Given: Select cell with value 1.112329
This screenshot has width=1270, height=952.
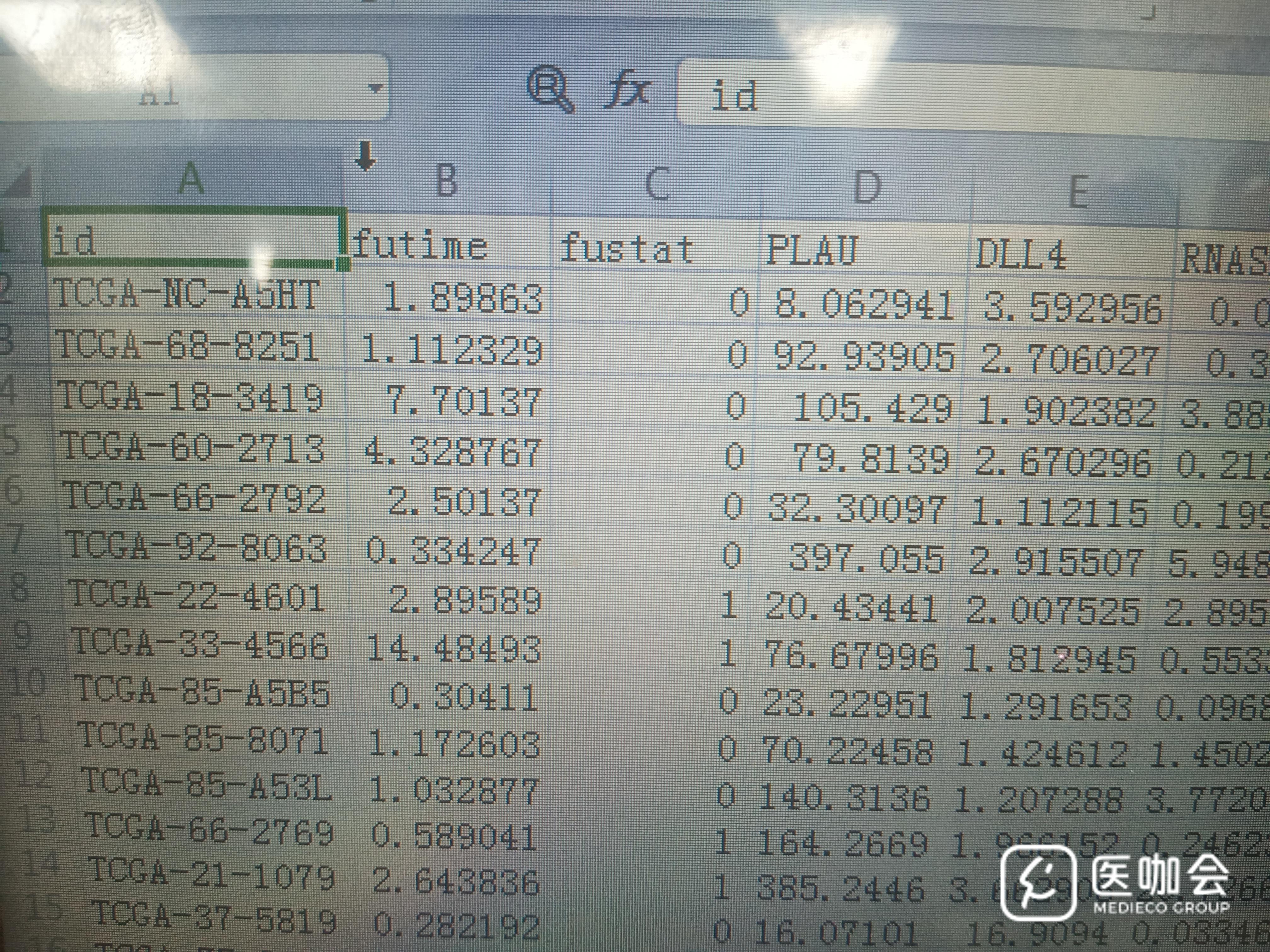Looking at the screenshot, I should tap(452, 351).
